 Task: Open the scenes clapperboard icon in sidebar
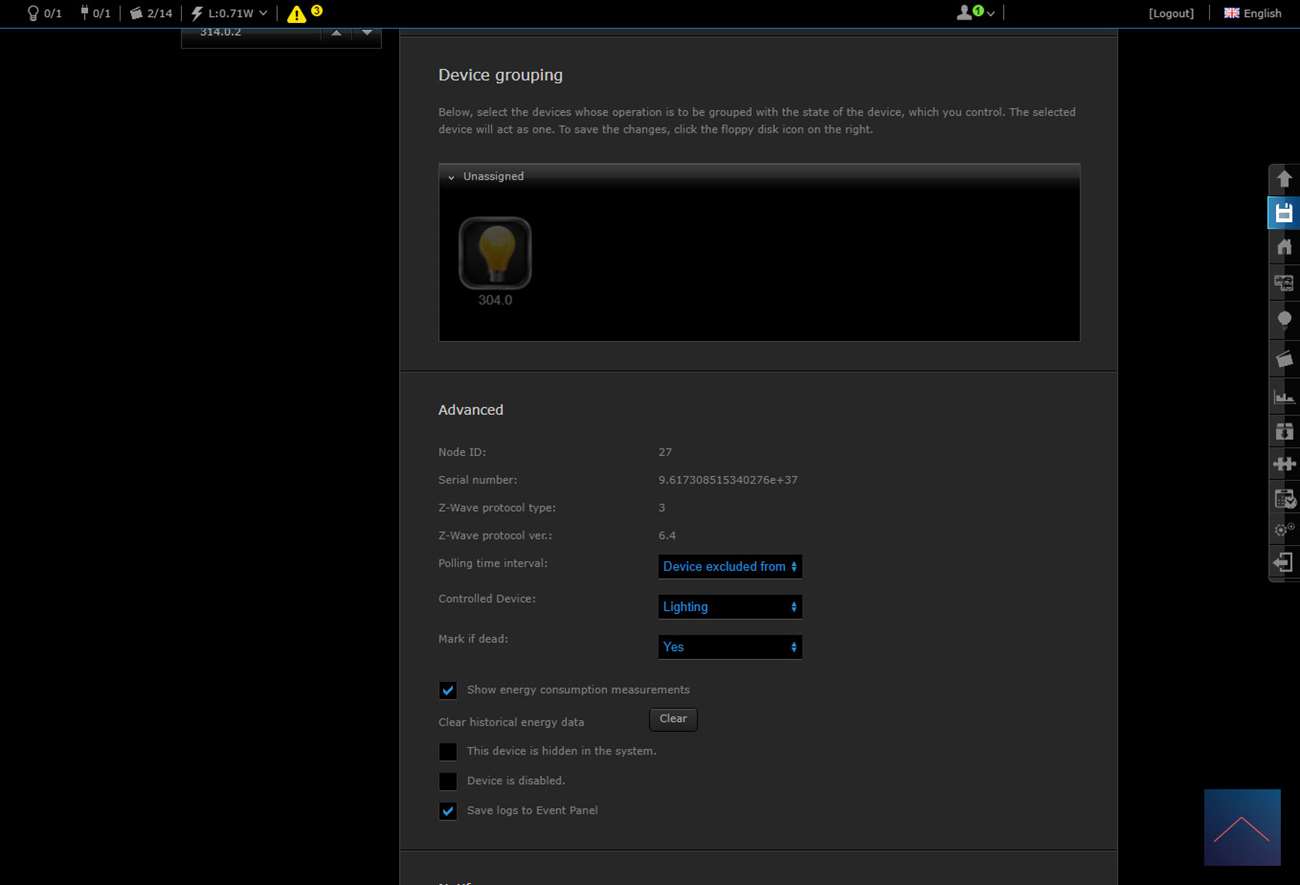(x=1284, y=359)
